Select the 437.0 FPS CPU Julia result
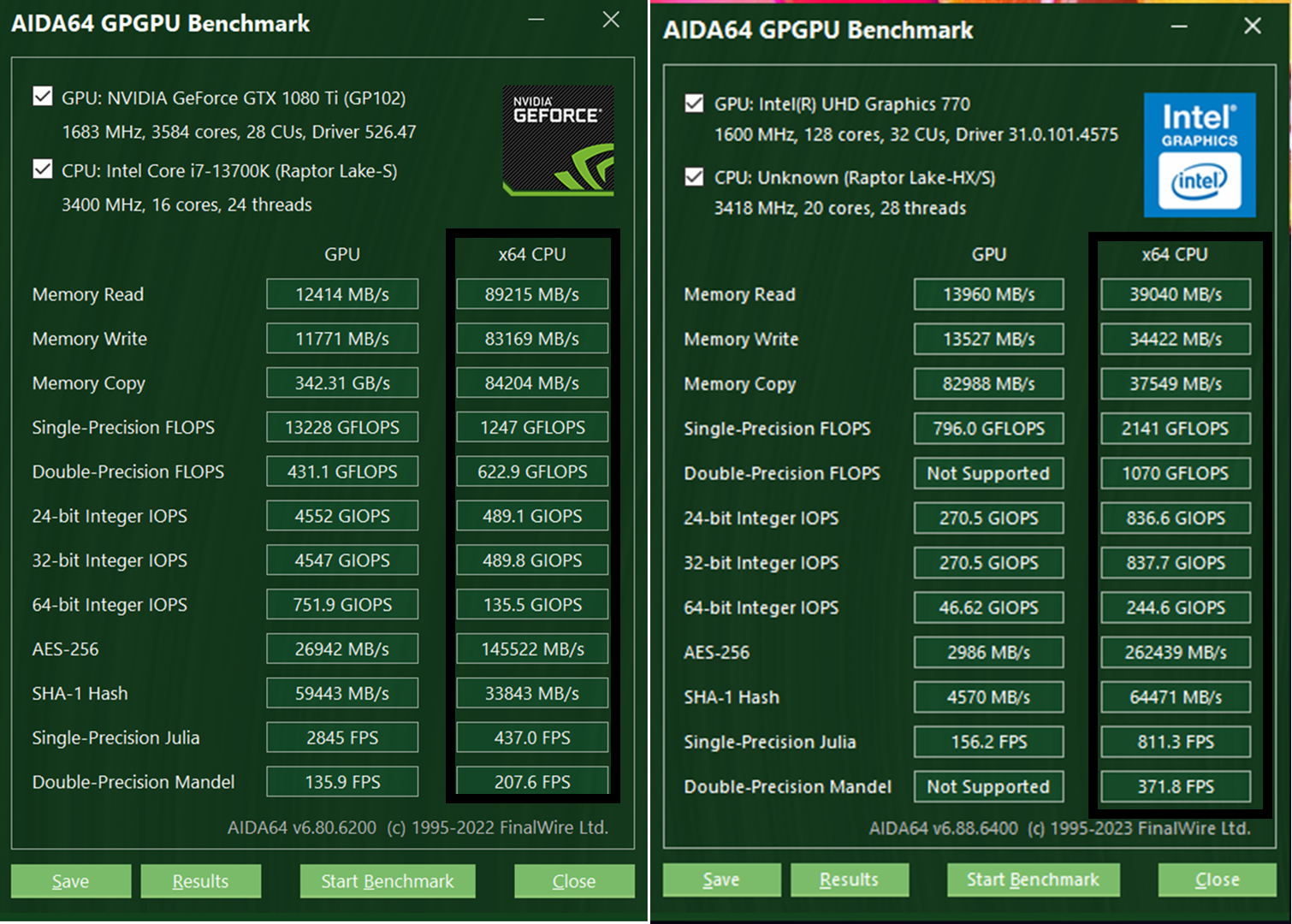The image size is (1292, 924). (x=532, y=737)
